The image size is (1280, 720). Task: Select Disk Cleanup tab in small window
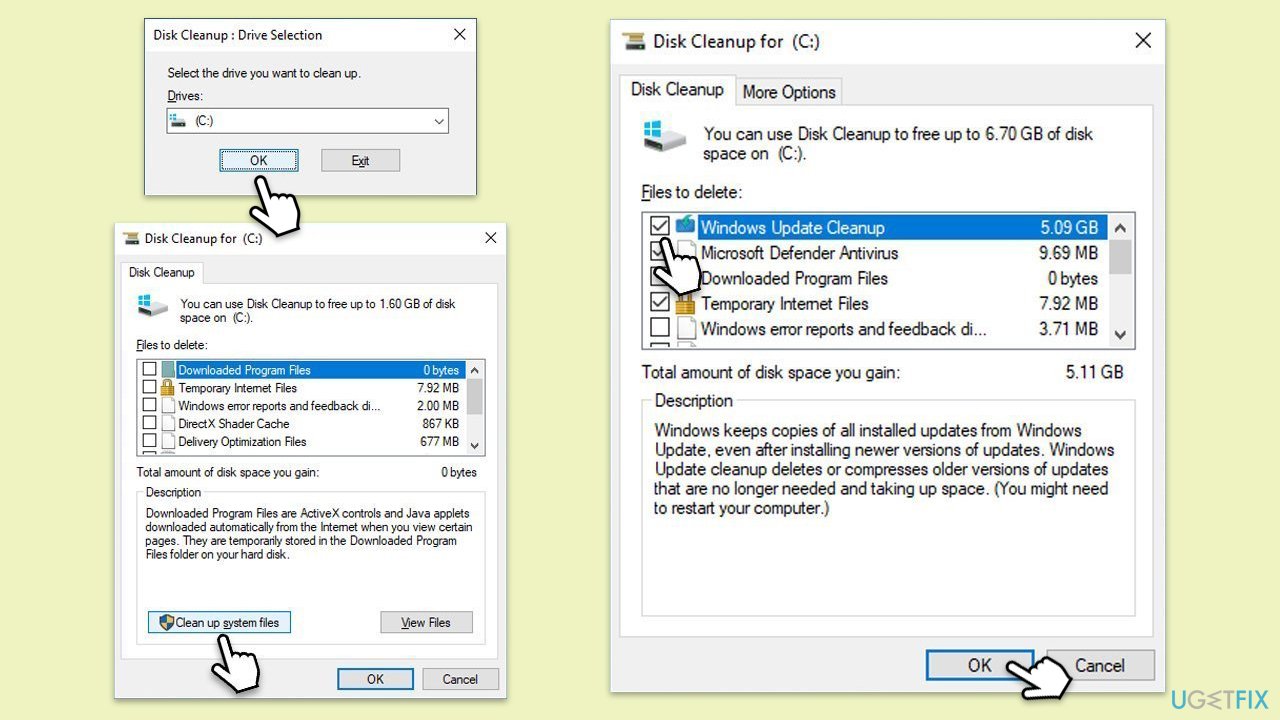pyautogui.click(x=161, y=272)
